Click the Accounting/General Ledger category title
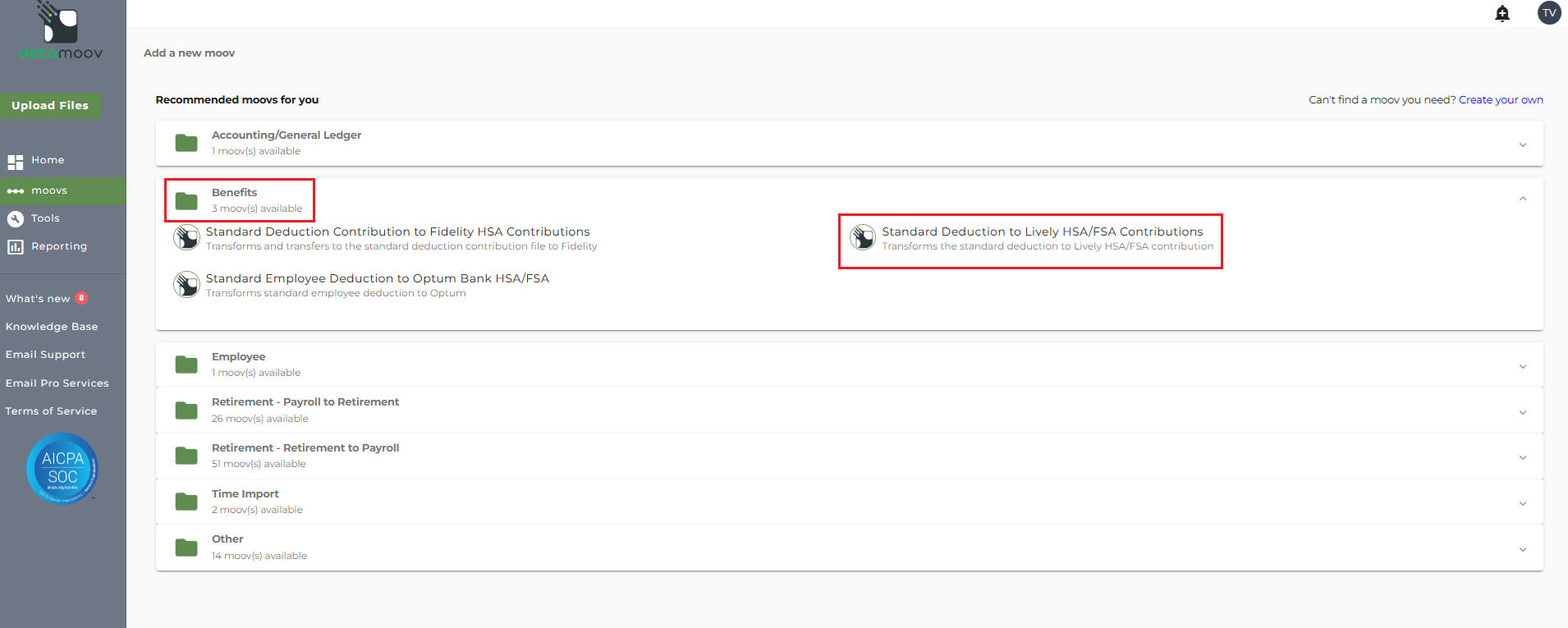The image size is (1568, 628). (287, 135)
